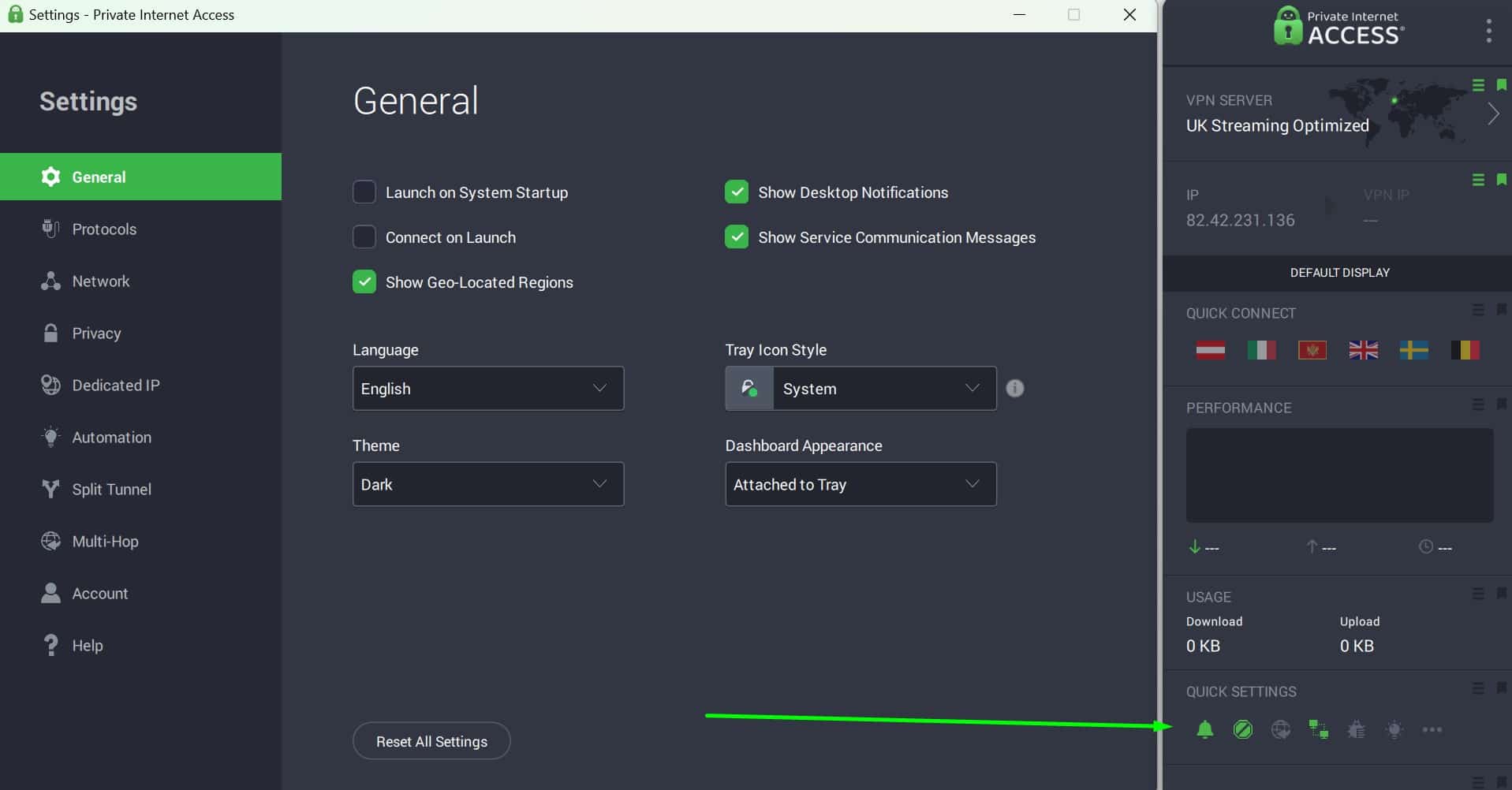Connect to Montenegro flag in Quick Connect

point(1312,350)
